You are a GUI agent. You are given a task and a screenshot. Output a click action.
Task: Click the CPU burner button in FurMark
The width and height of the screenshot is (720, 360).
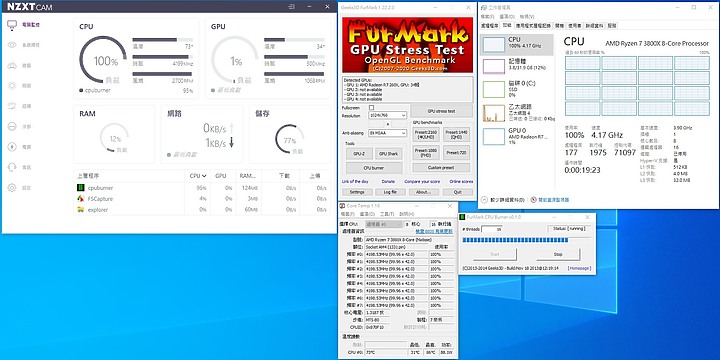[374, 168]
